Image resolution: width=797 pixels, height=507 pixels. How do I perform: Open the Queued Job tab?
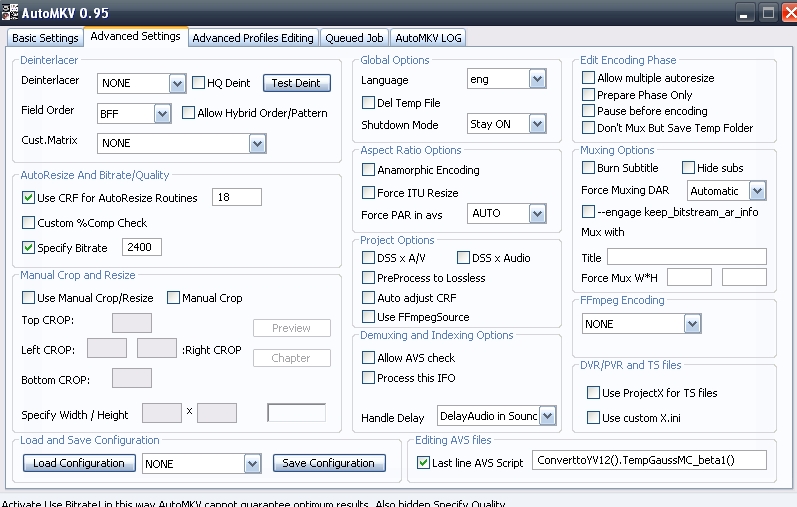354,38
